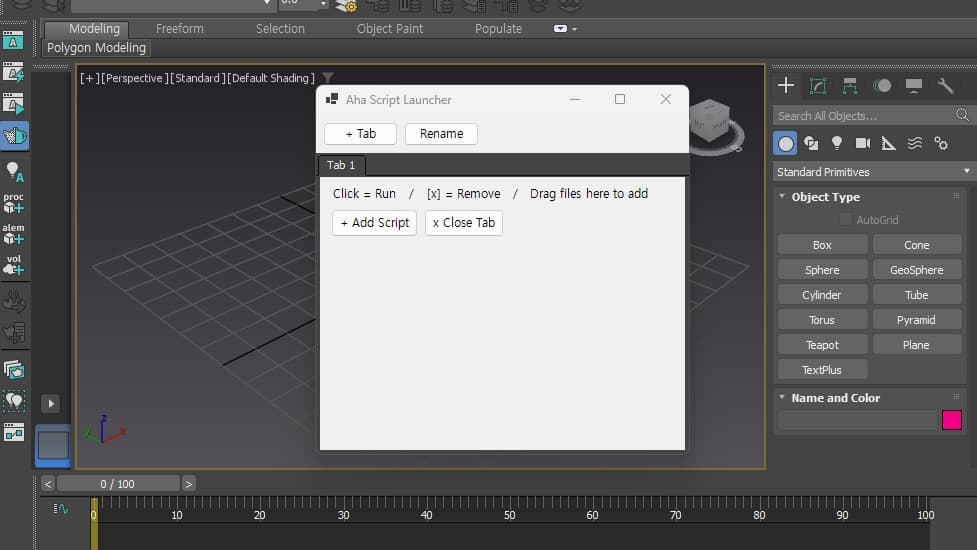The width and height of the screenshot is (977, 550).
Task: Click the + Tab button
Action: 360,134
